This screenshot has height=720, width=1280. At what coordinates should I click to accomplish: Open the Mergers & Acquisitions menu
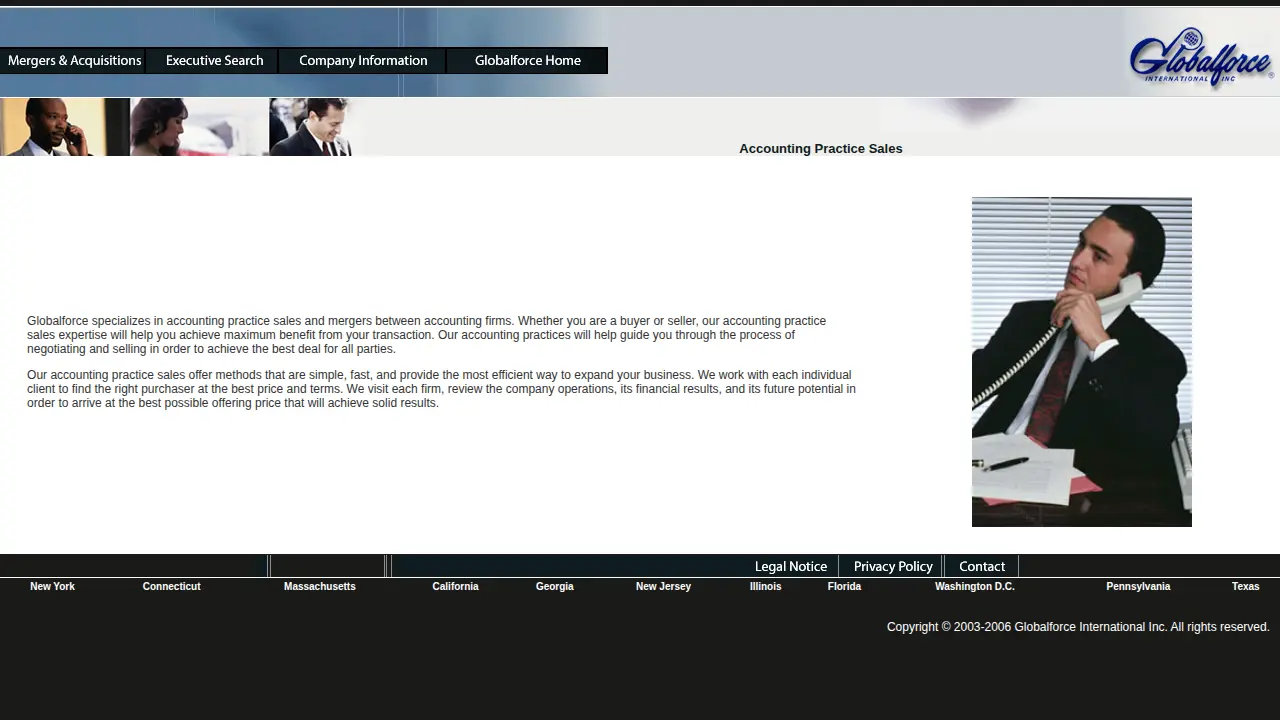click(73, 60)
